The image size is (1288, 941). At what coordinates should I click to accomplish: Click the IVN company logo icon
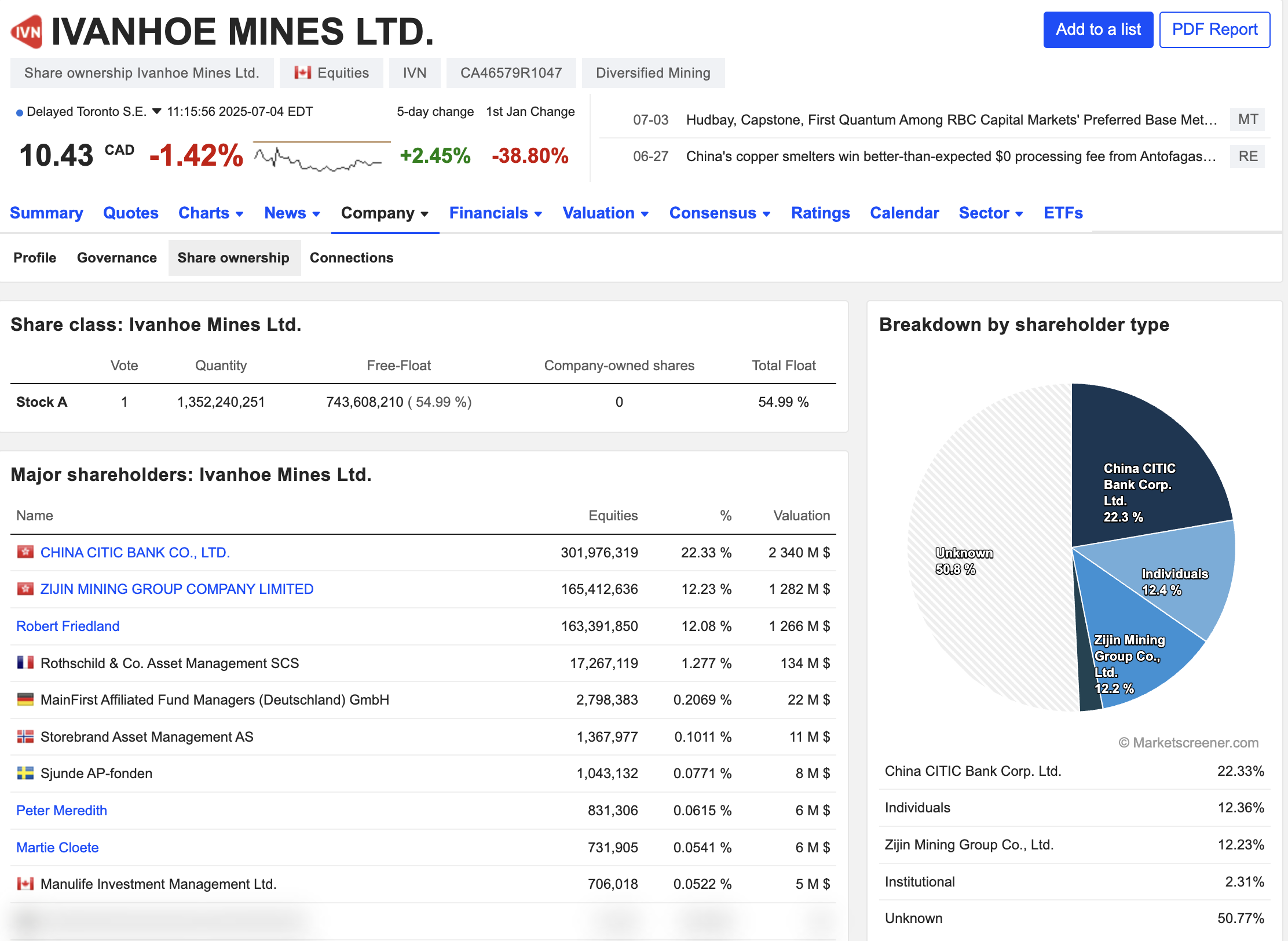point(27,32)
